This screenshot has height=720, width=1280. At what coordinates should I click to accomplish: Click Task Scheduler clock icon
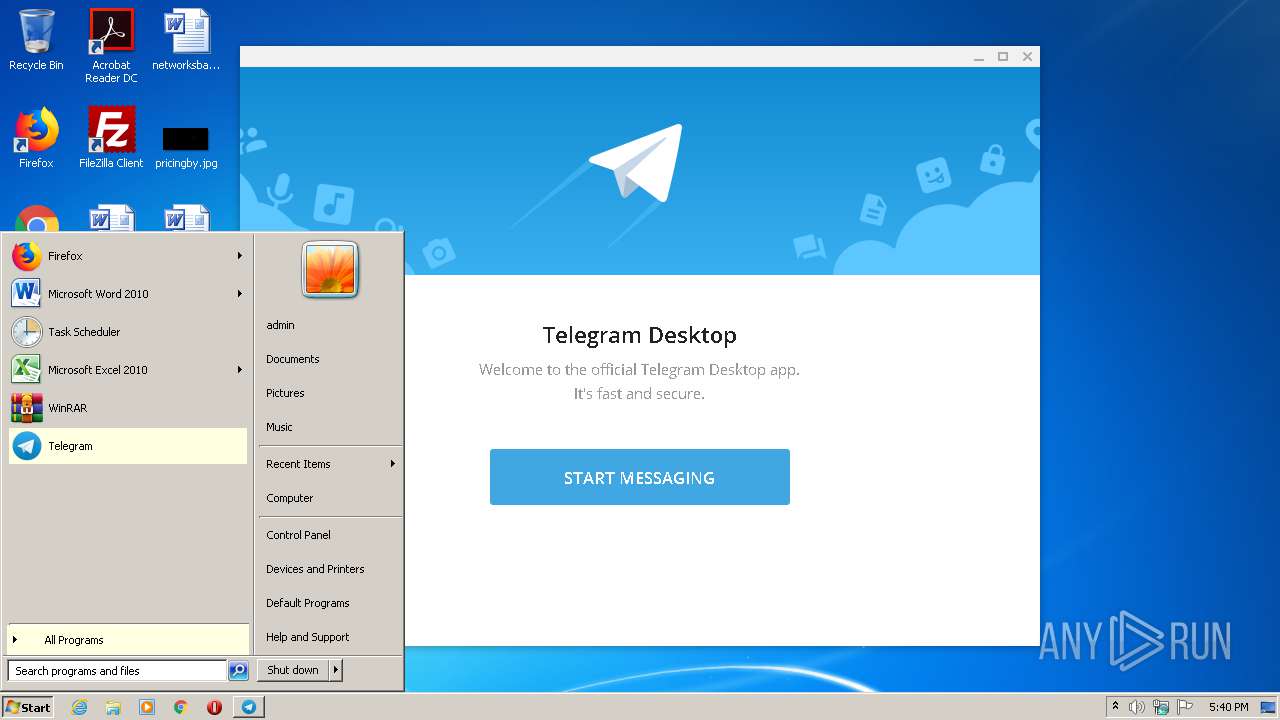[27, 332]
